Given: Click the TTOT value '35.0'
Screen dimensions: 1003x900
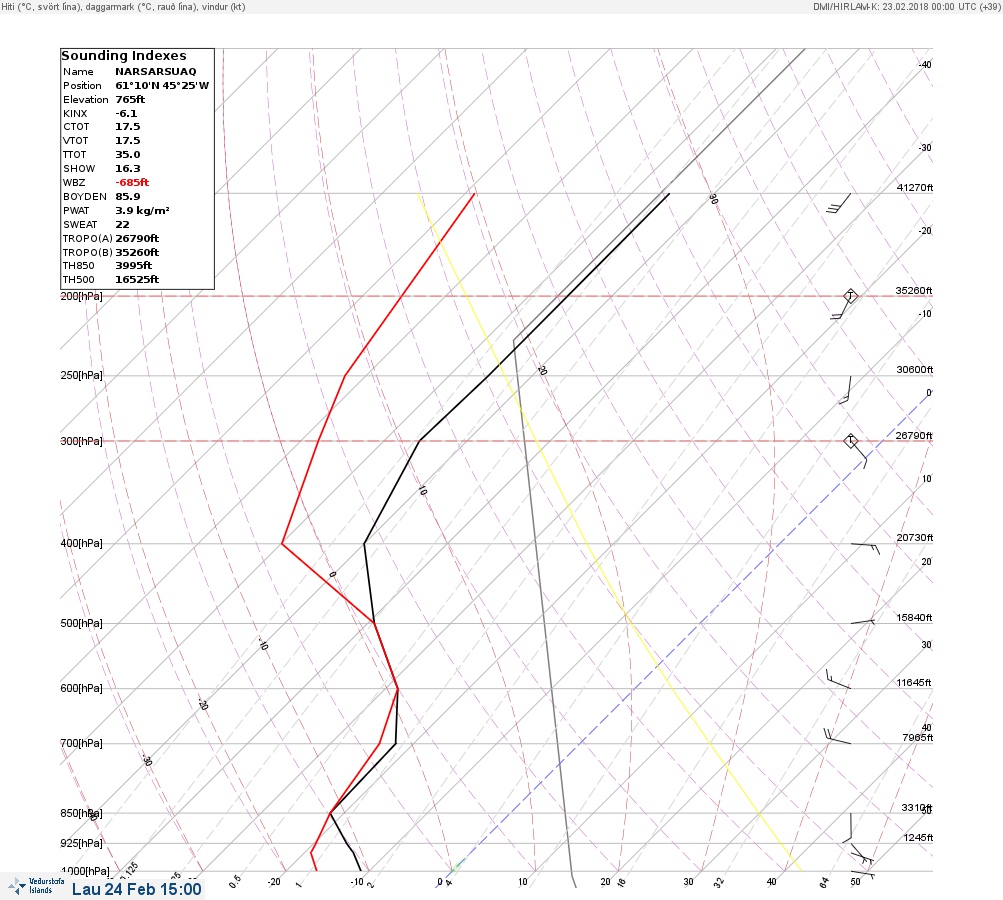Looking at the screenshot, I should (x=128, y=155).
